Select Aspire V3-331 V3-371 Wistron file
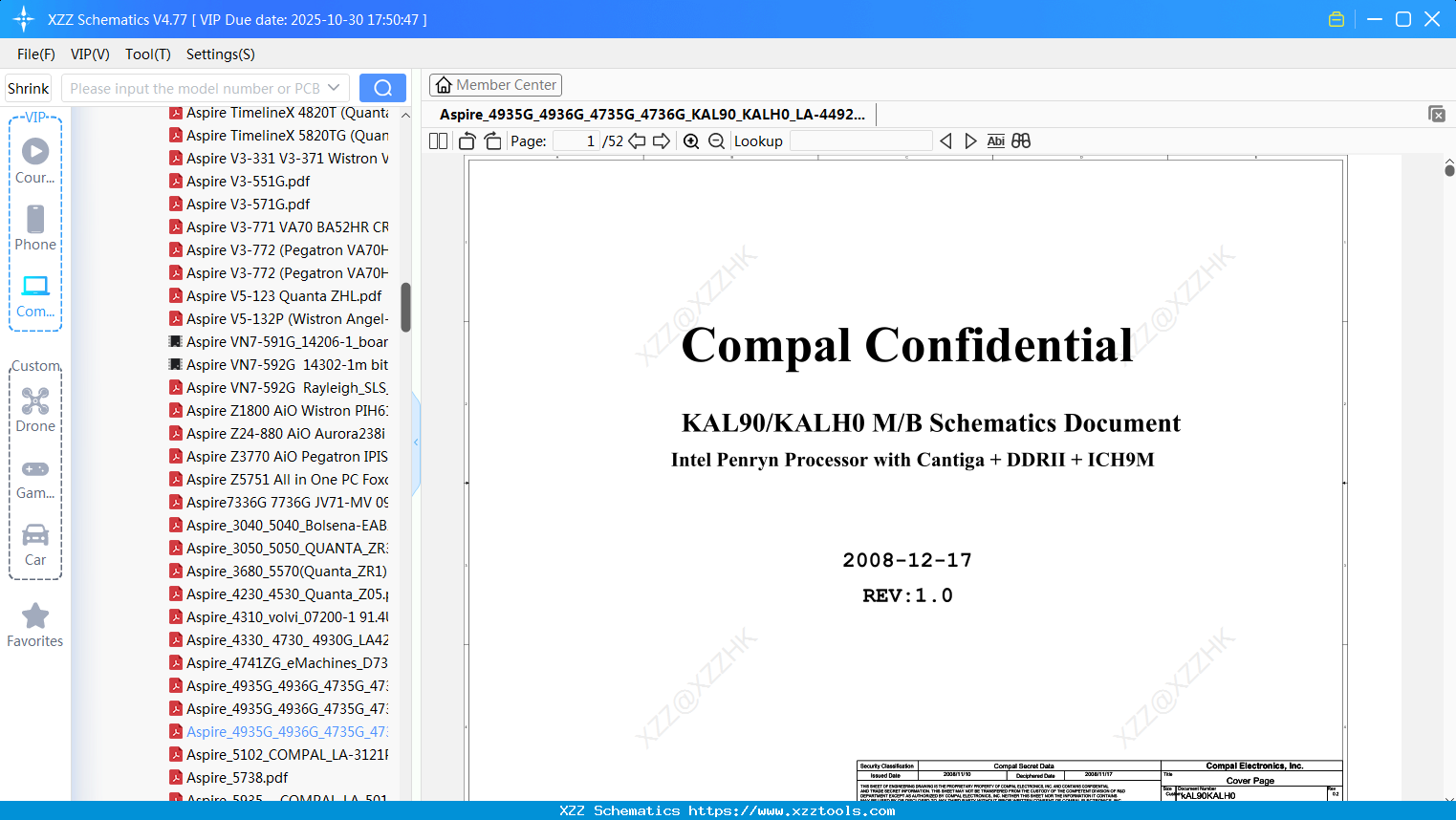 point(279,159)
